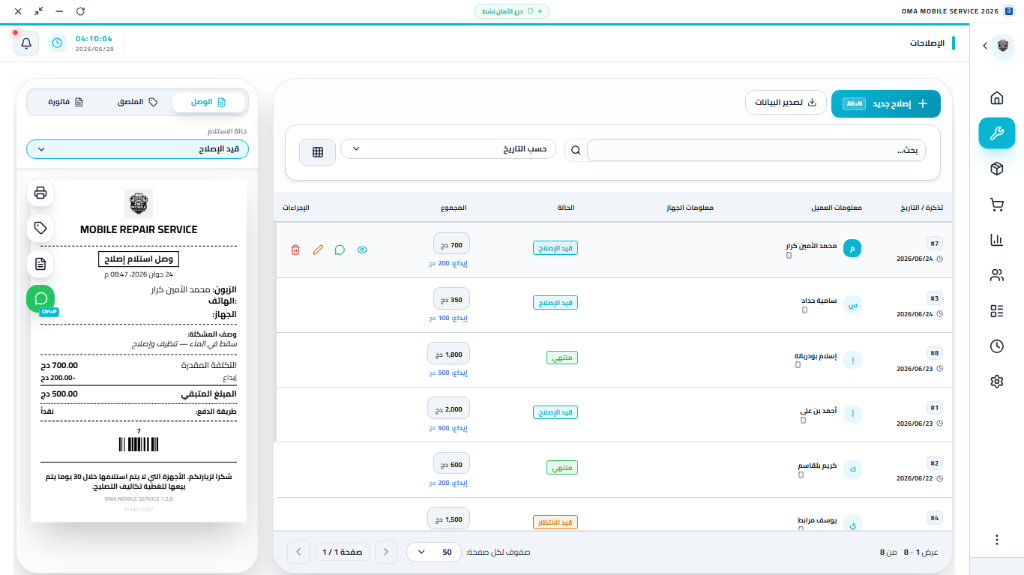Image resolution: width=1024 pixels, height=575 pixels.
Task: Open the history clock sidebar icon
Action: tap(997, 346)
